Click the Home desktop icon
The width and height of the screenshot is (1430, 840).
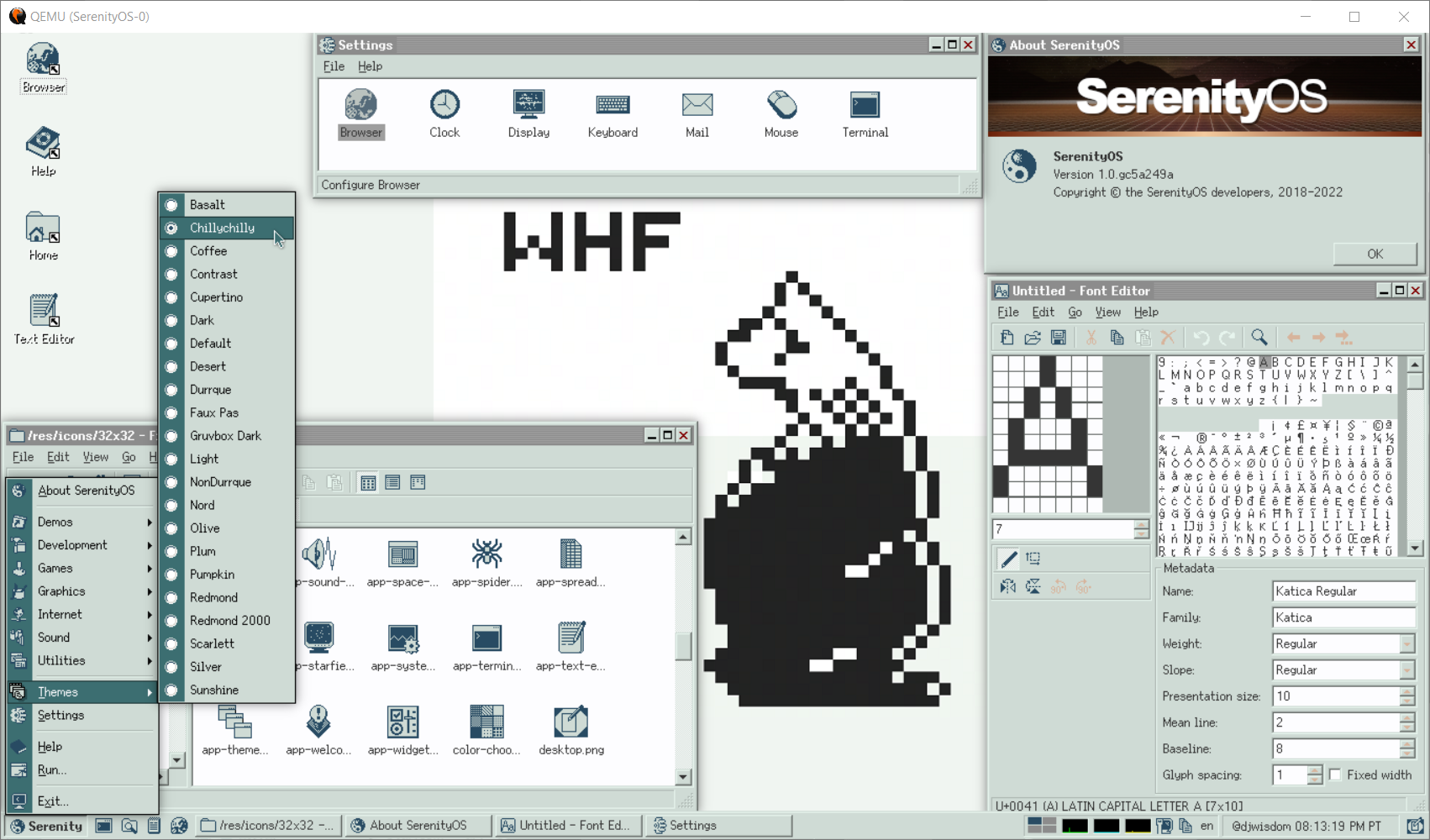[43, 236]
